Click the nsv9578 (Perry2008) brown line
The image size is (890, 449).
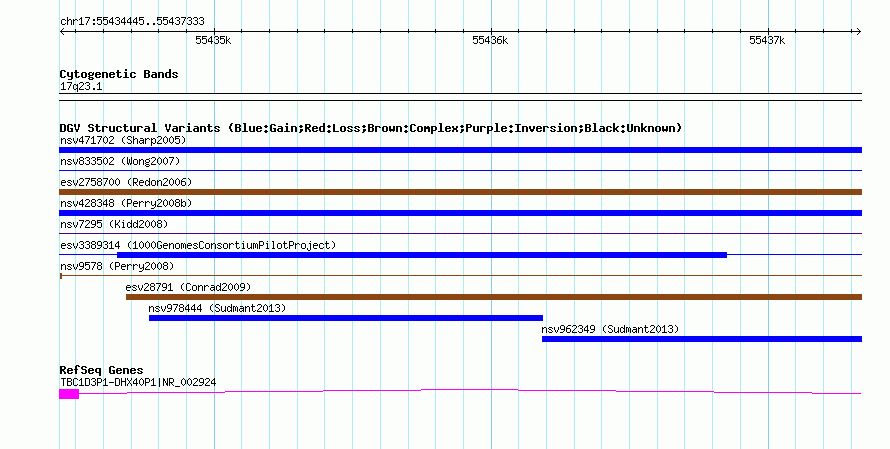coord(460,276)
